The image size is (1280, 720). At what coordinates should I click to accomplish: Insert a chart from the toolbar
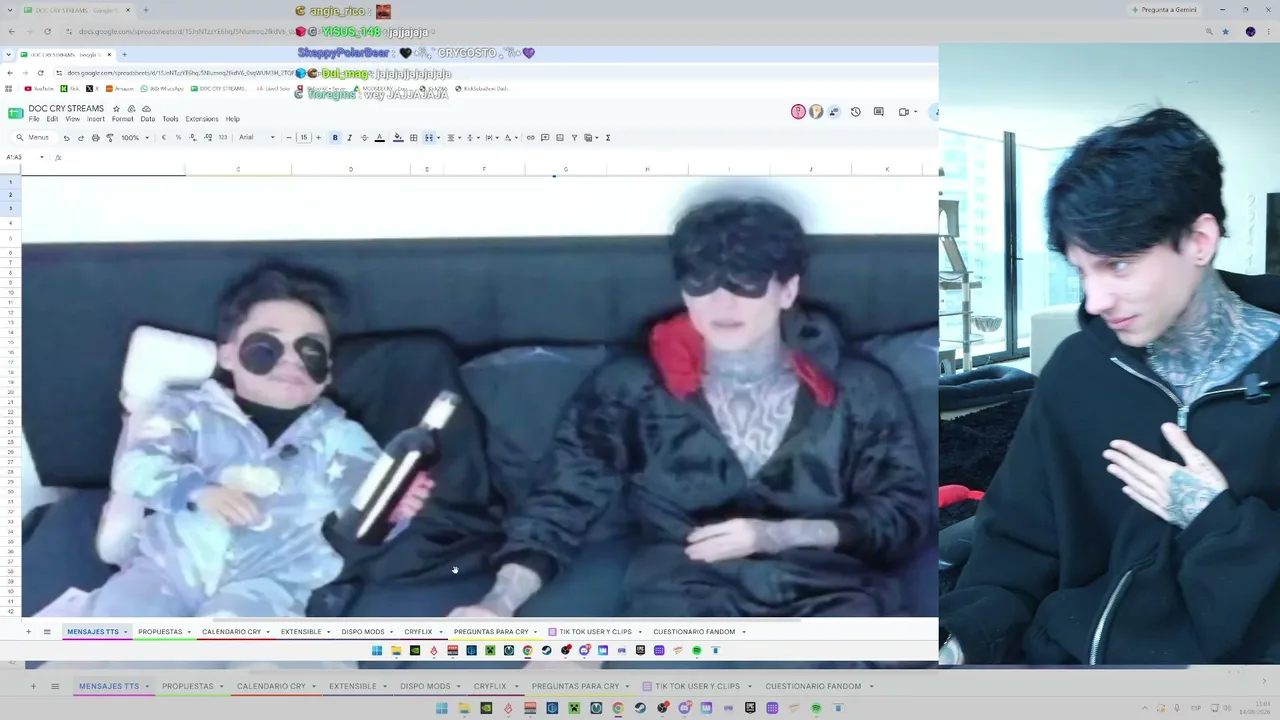[559, 138]
